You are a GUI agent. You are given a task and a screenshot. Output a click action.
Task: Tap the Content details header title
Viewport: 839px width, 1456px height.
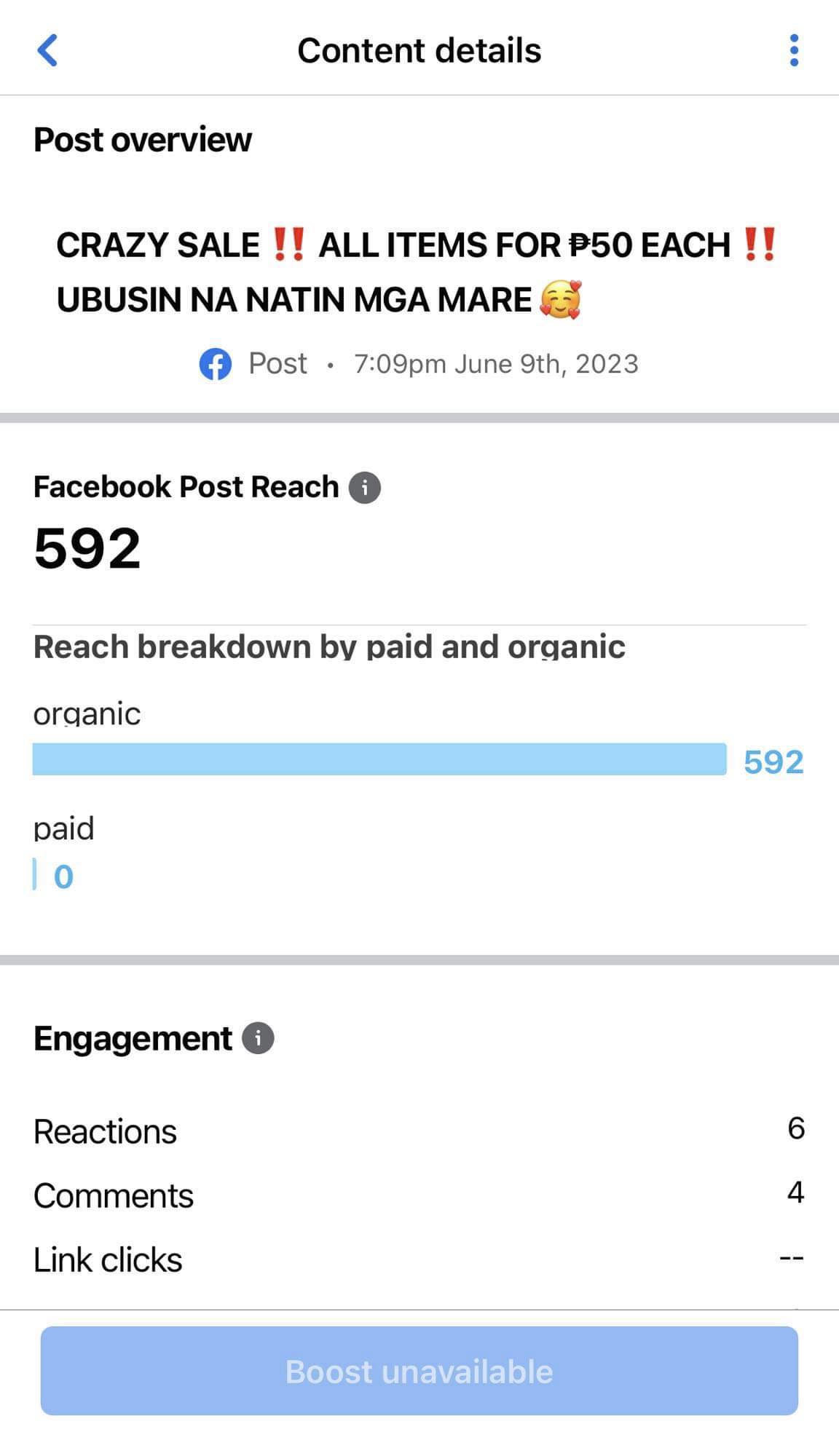click(419, 51)
